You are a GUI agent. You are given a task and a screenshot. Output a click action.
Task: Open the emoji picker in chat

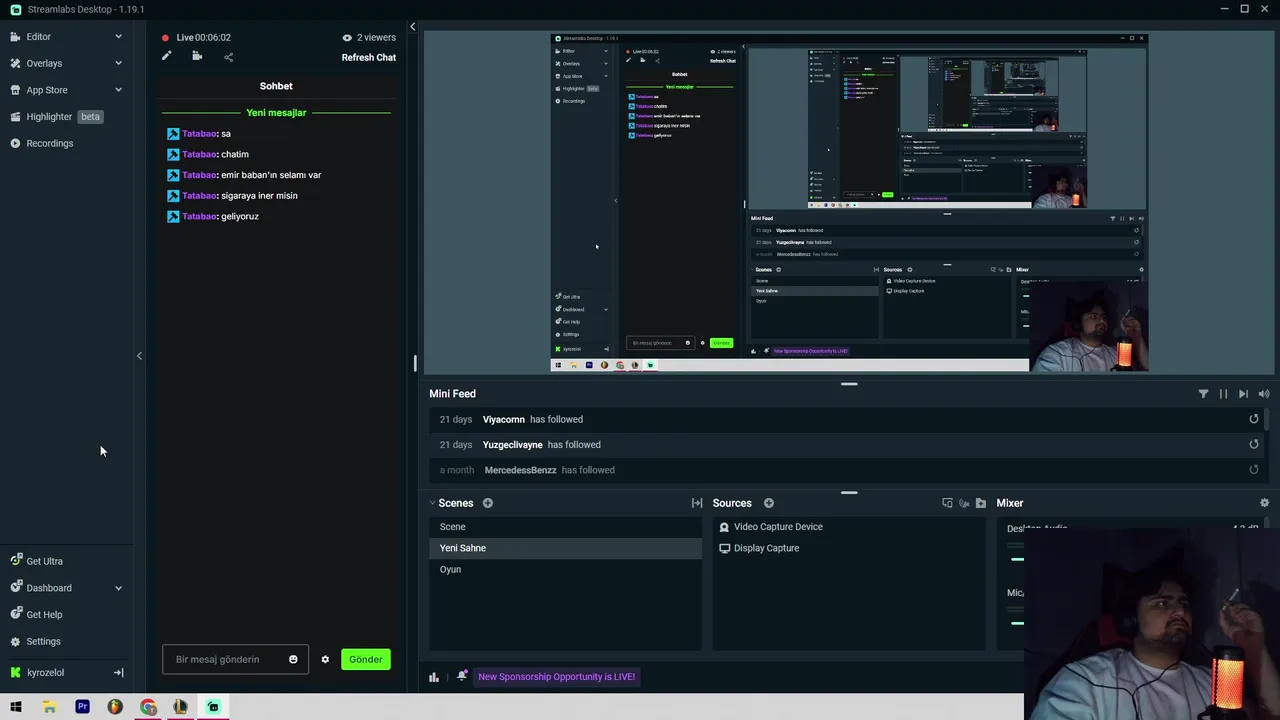(293, 659)
